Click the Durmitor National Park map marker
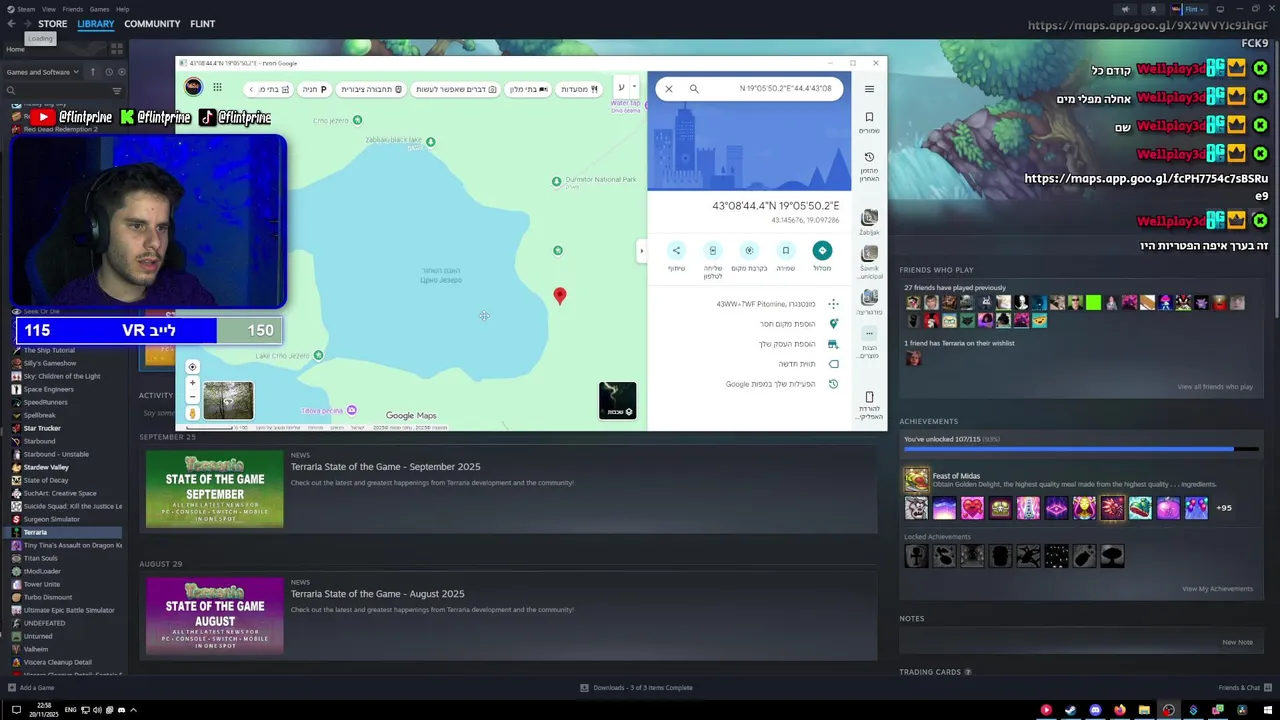1280x720 pixels. tap(557, 181)
